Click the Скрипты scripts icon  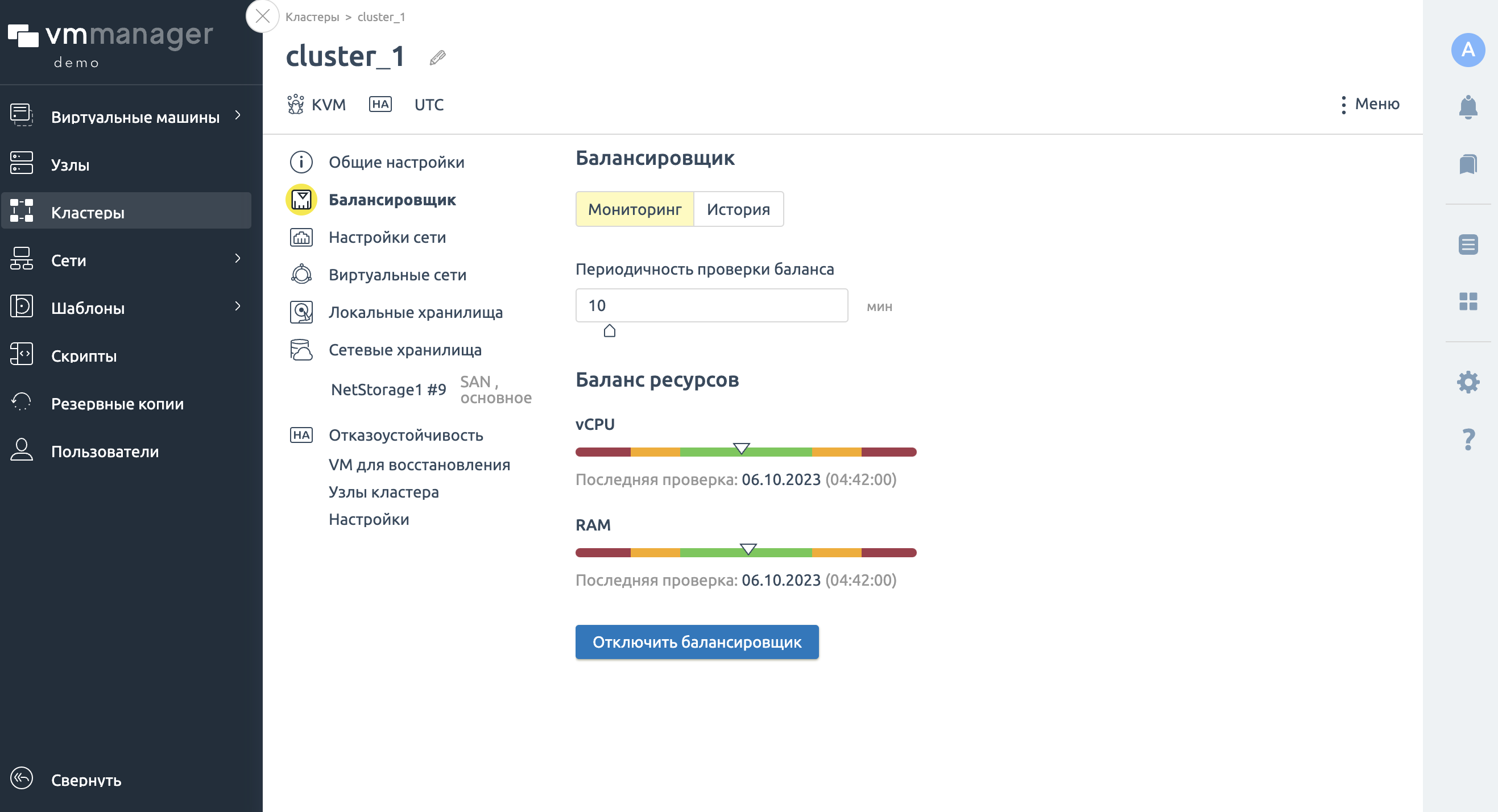22,355
